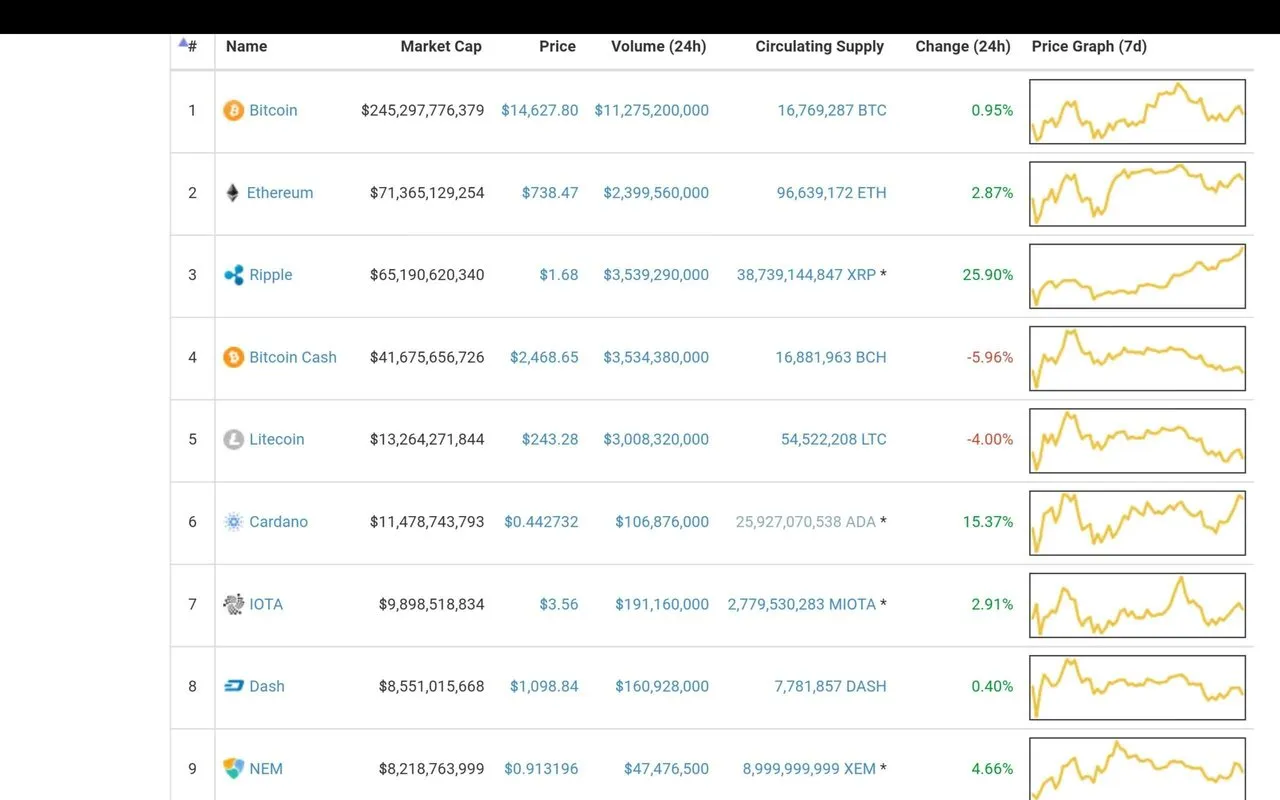Open Litecoin 7-day price graph
This screenshot has height=800, width=1280.
pyautogui.click(x=1138, y=440)
